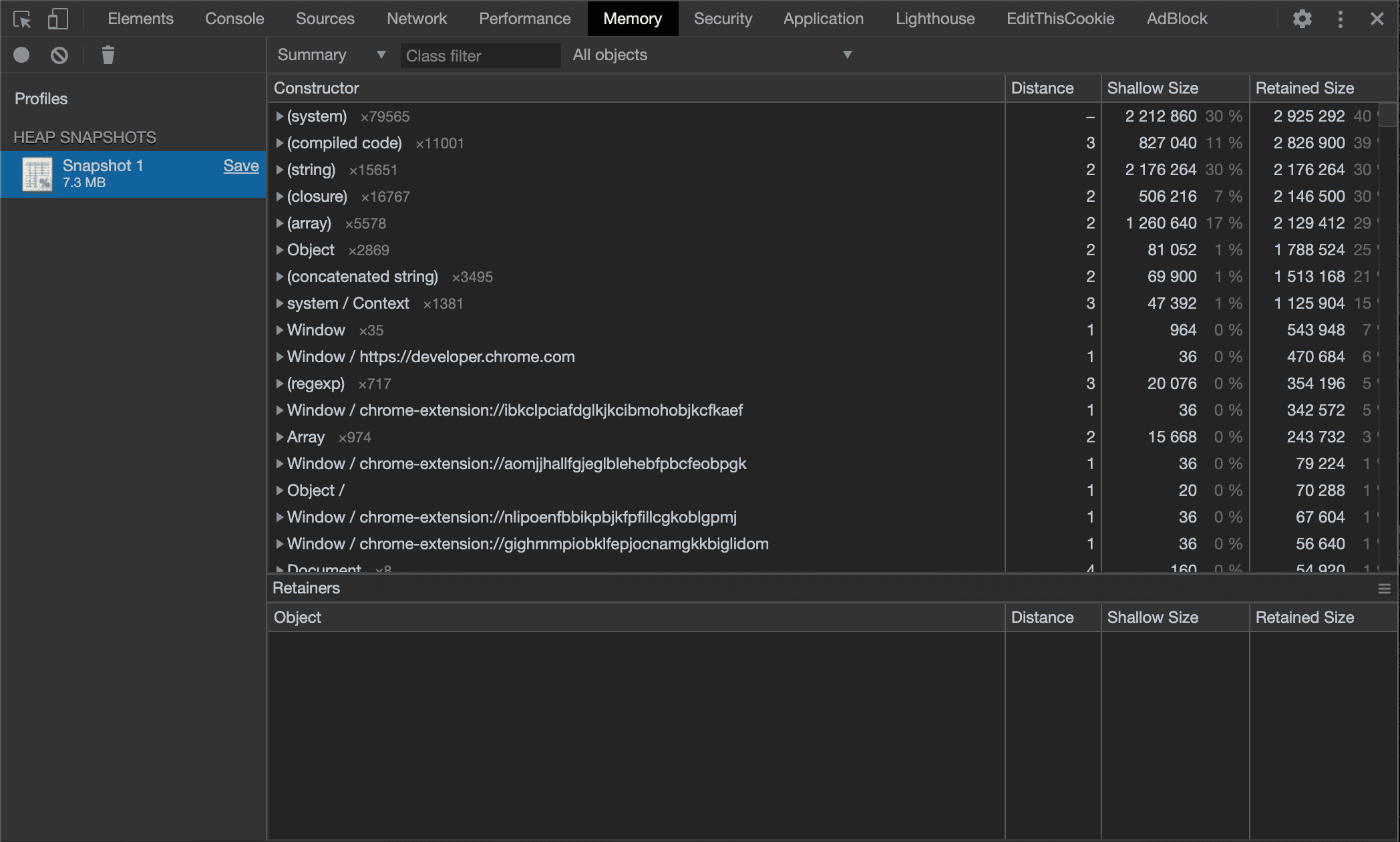Toggle the device toolbar icon

coord(58,19)
